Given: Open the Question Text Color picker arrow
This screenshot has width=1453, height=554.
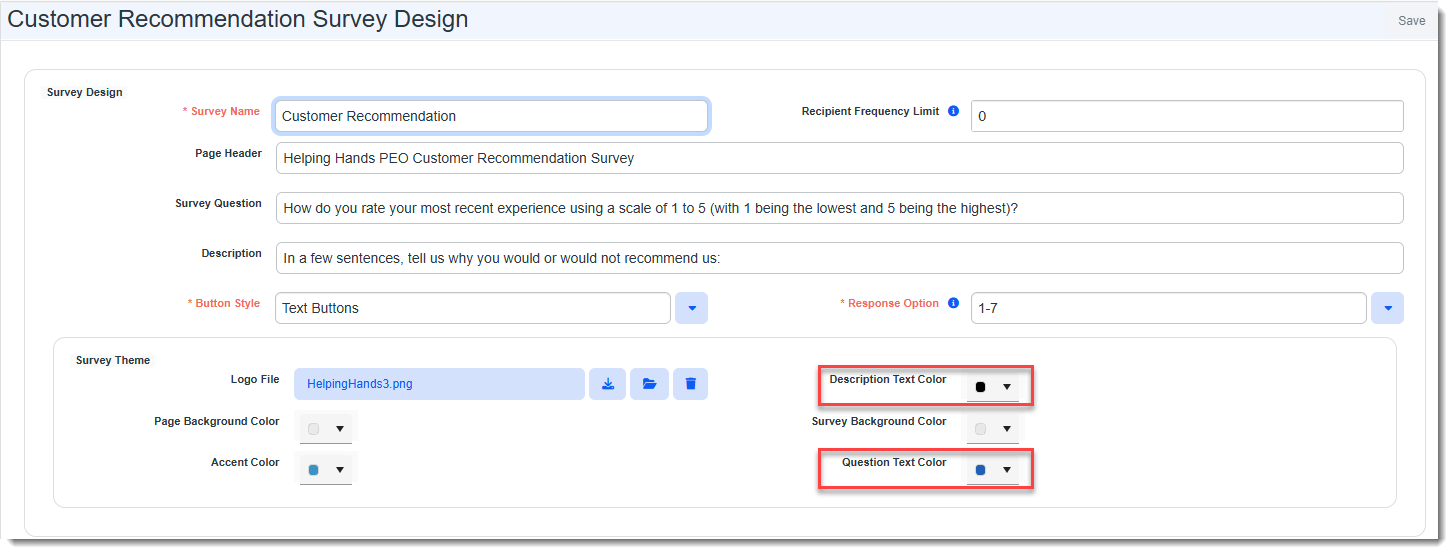Looking at the screenshot, I should (x=1007, y=470).
